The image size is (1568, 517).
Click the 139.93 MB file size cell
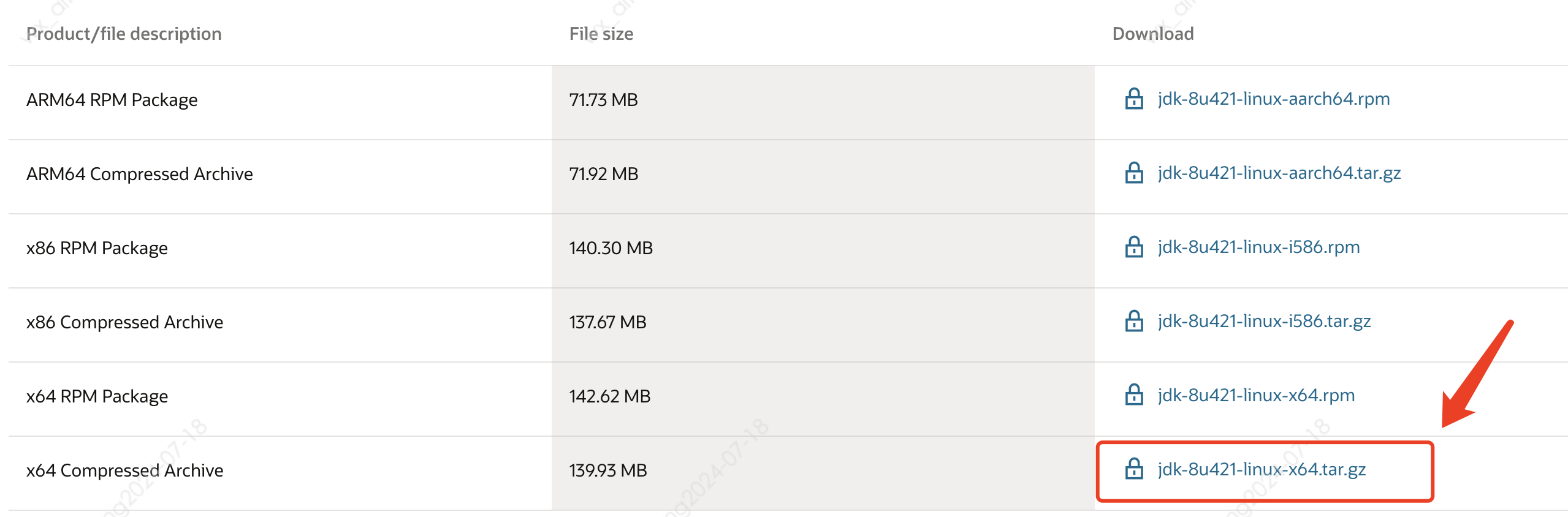[607, 470]
